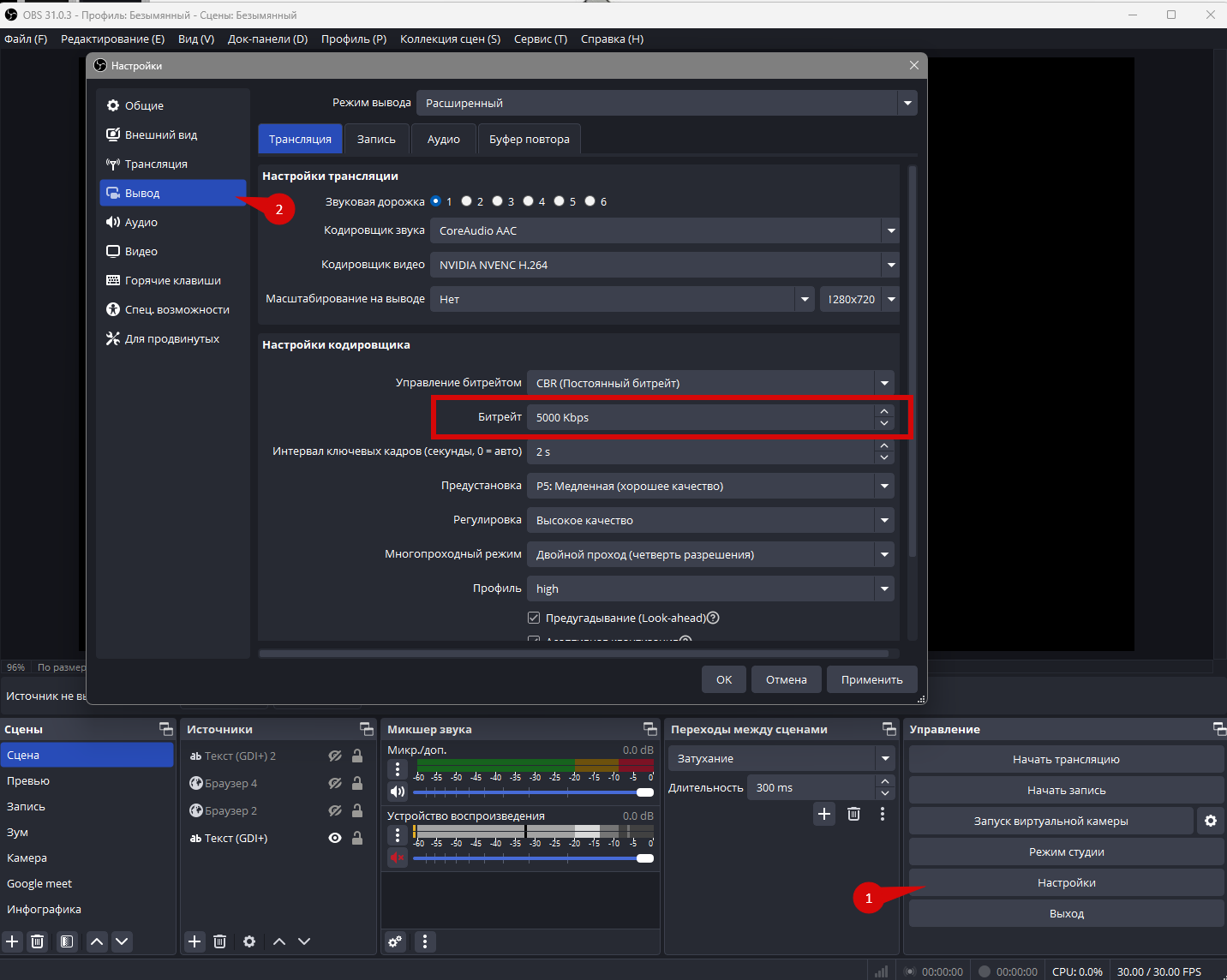Lock the Браузер 4 source

[x=357, y=783]
